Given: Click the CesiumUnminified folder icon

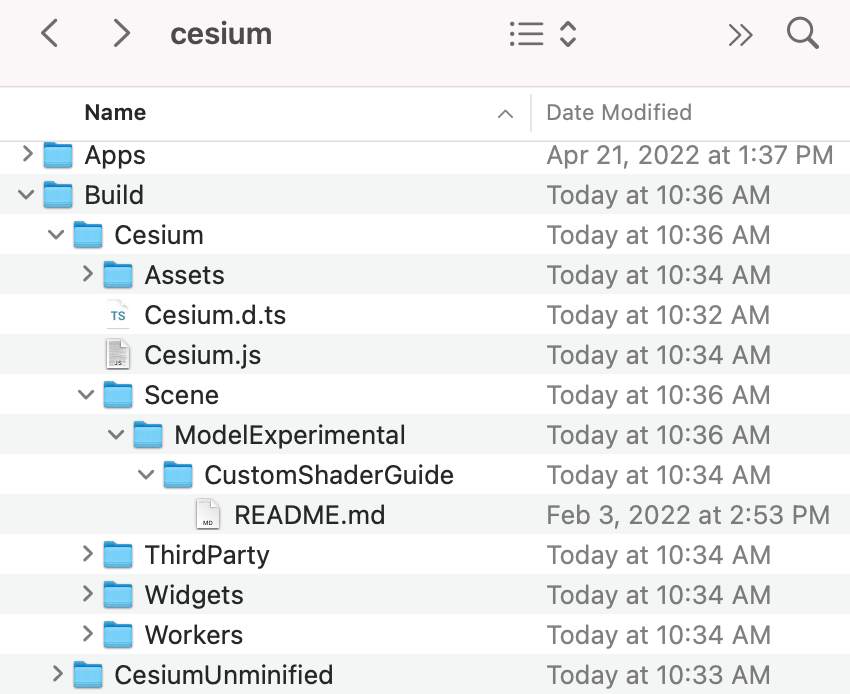Looking at the screenshot, I should [x=88, y=674].
